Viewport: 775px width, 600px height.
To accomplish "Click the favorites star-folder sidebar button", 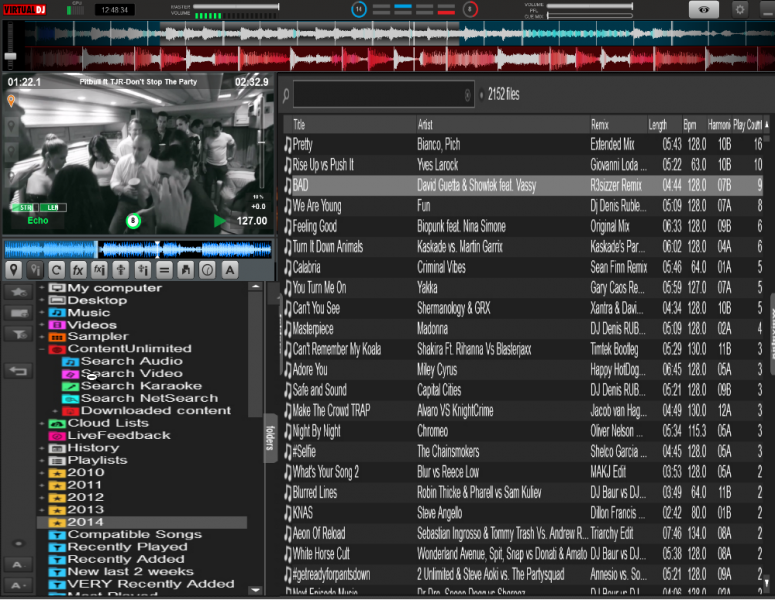I will [x=17, y=291].
